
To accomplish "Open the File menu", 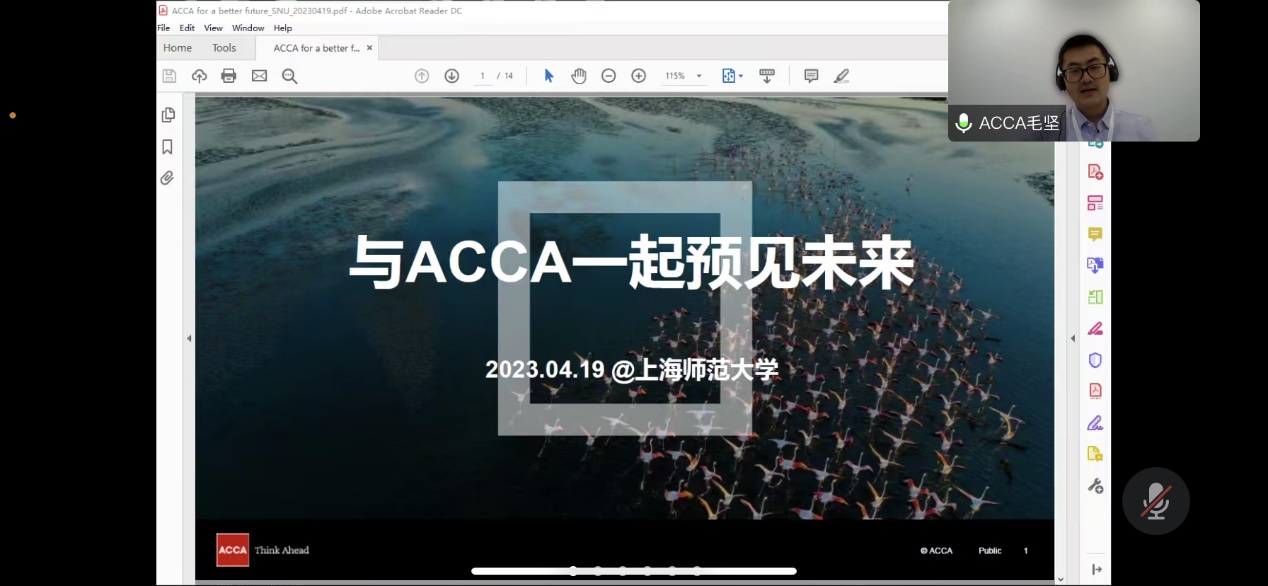I will click(x=164, y=28).
